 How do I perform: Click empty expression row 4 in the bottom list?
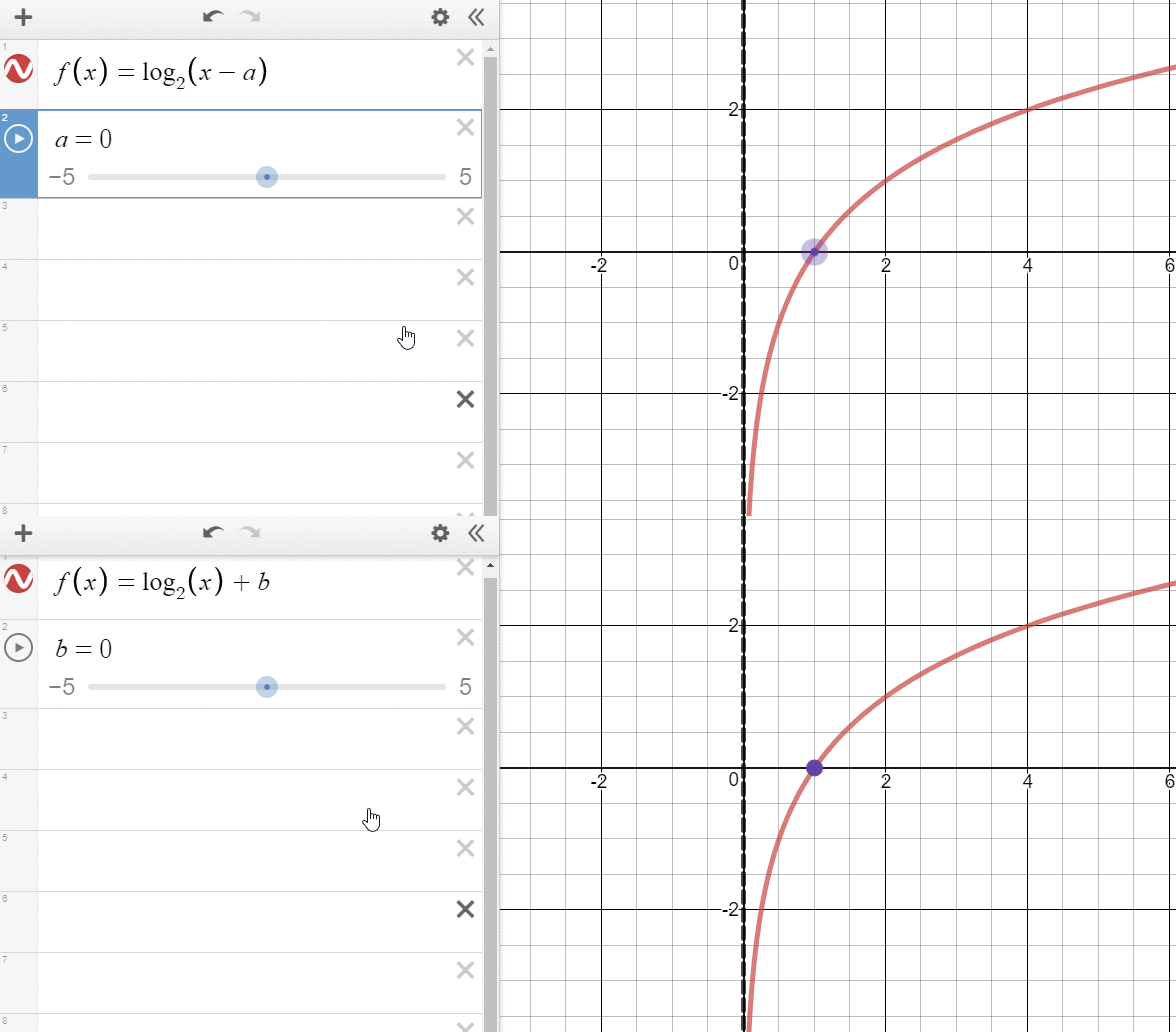pos(260,800)
